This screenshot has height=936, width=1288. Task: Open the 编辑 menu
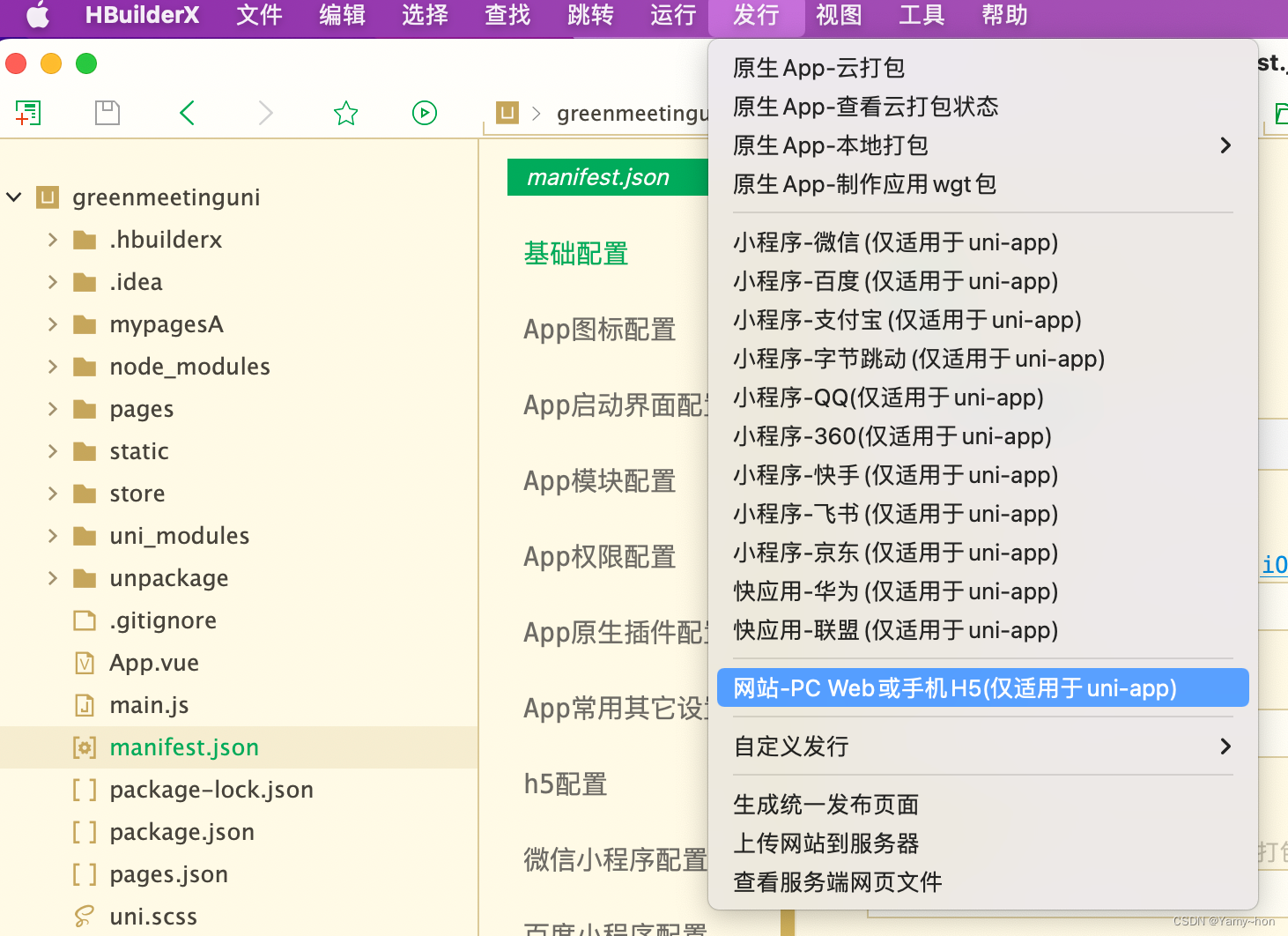pyautogui.click(x=342, y=15)
